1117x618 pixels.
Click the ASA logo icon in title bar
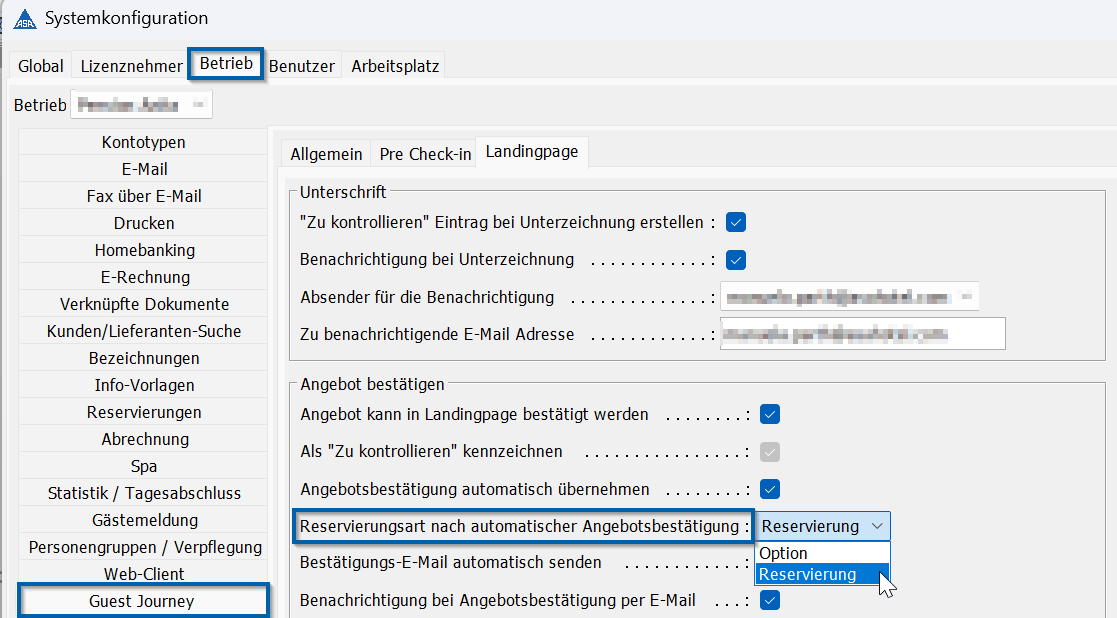coord(25,19)
